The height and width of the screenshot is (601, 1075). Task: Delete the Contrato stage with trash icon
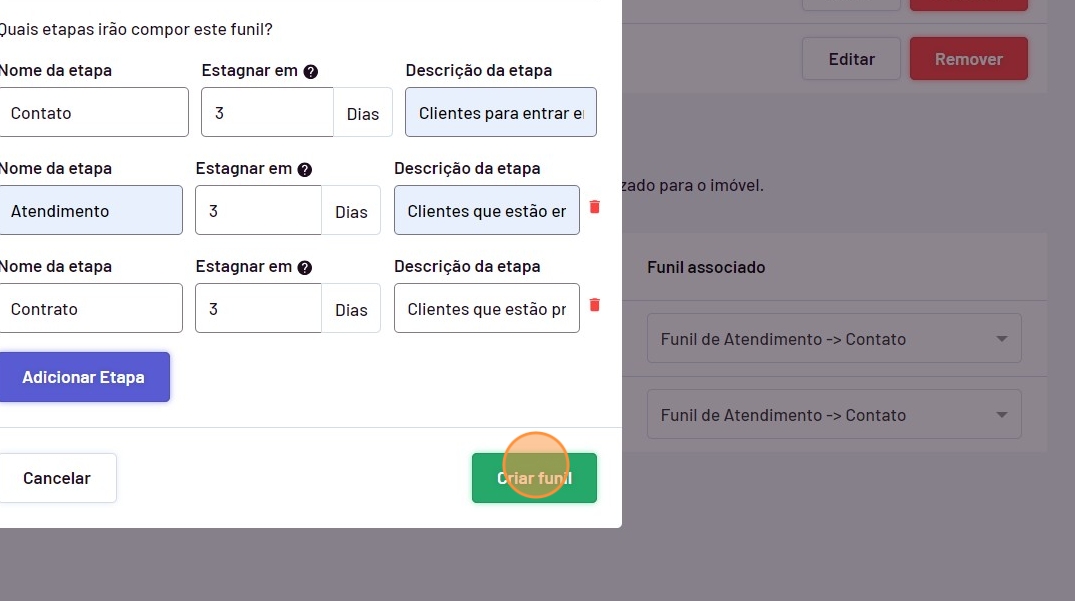click(x=595, y=305)
